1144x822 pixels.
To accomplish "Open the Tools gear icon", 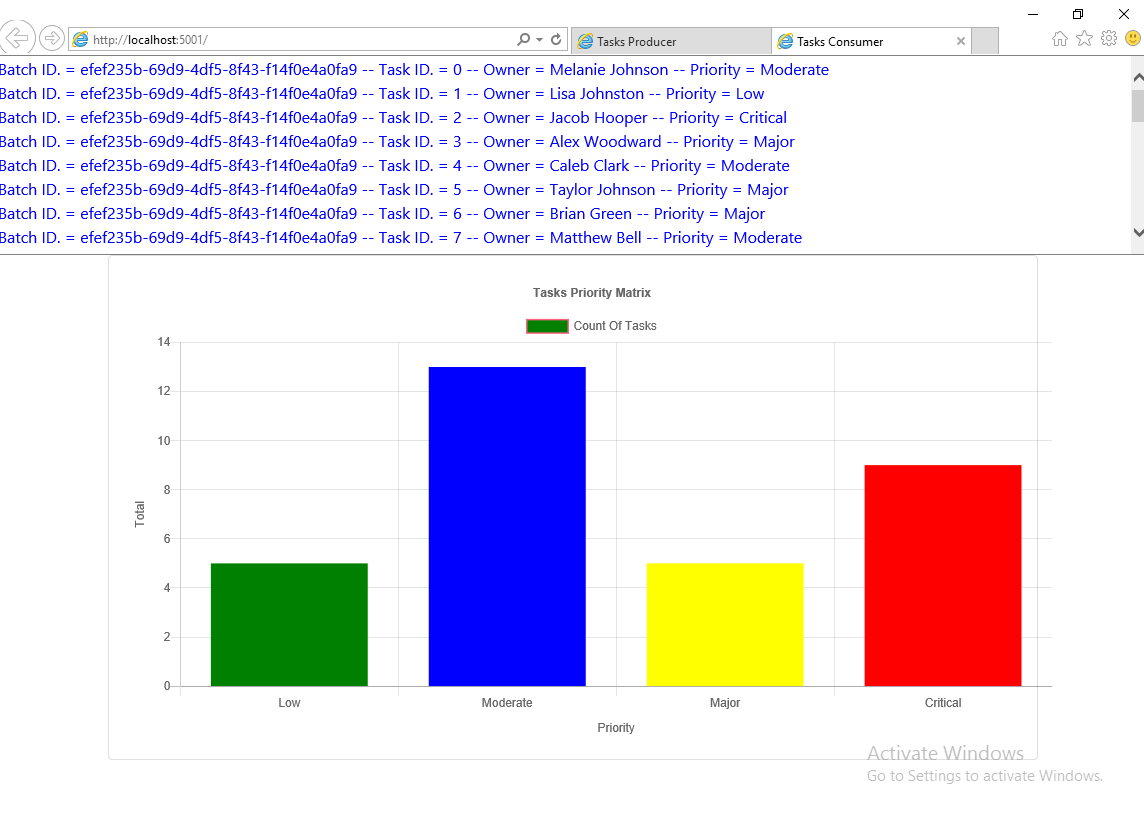I will click(1109, 39).
